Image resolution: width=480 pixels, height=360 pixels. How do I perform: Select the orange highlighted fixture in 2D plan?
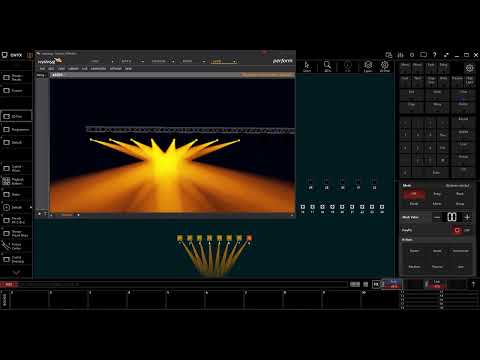click(249, 238)
